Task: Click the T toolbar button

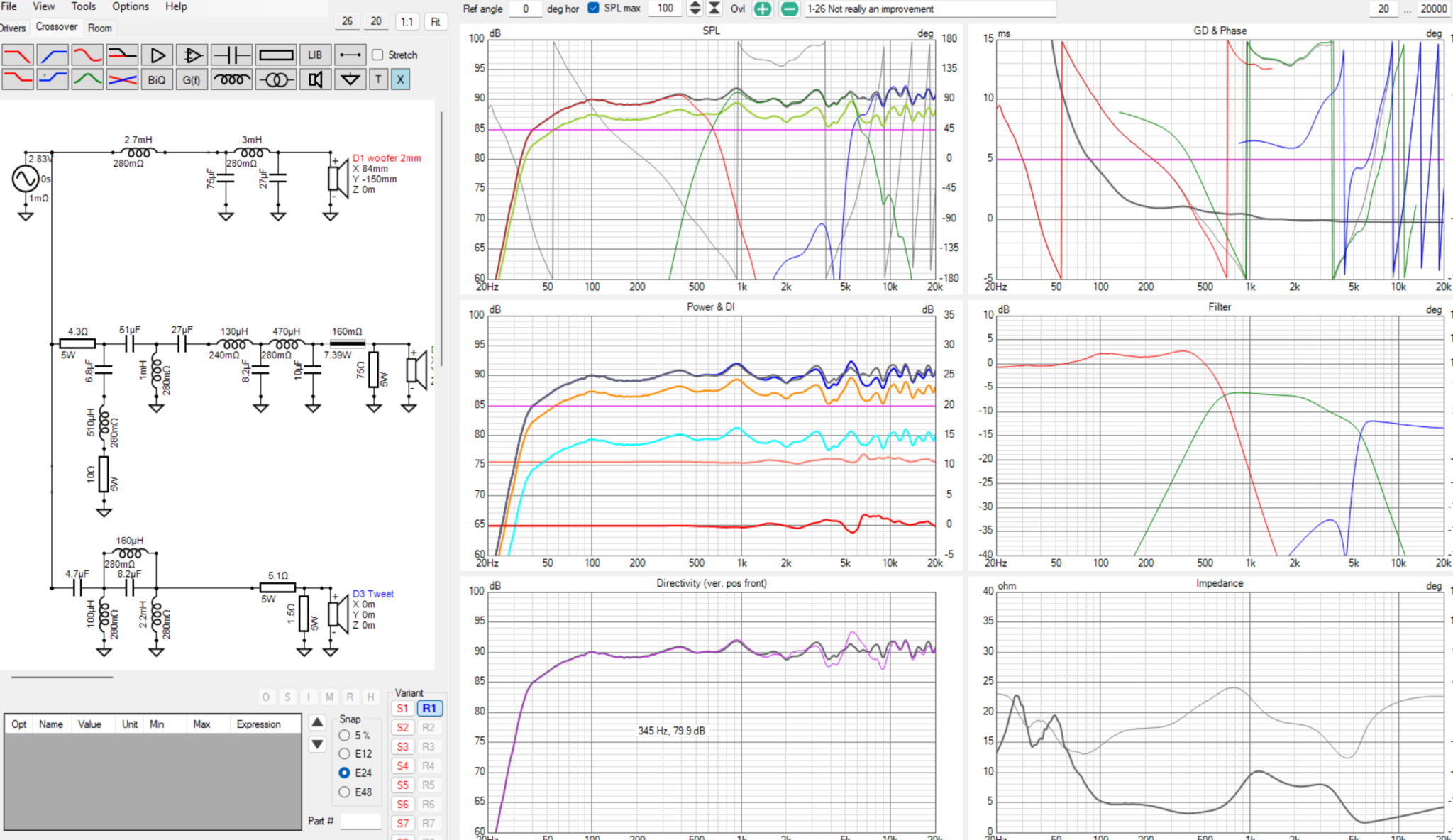Action: coord(378,79)
